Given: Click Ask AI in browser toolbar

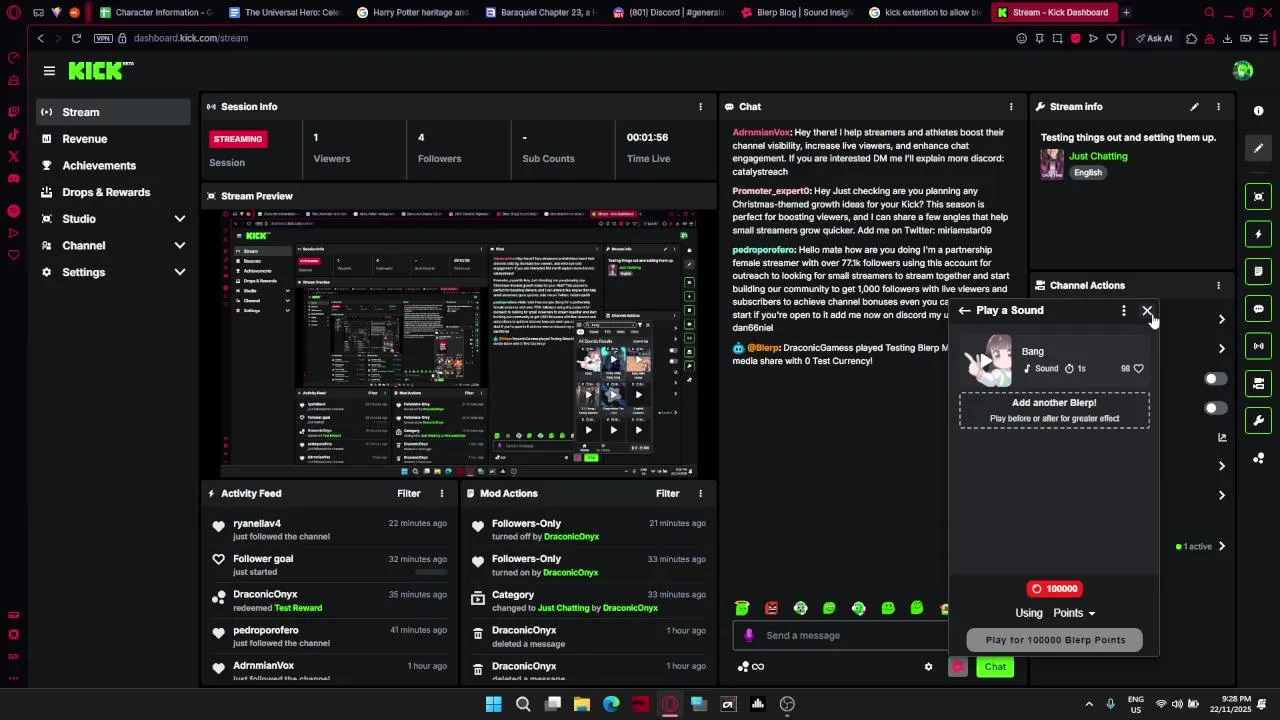Looking at the screenshot, I should pyautogui.click(x=1154, y=38).
